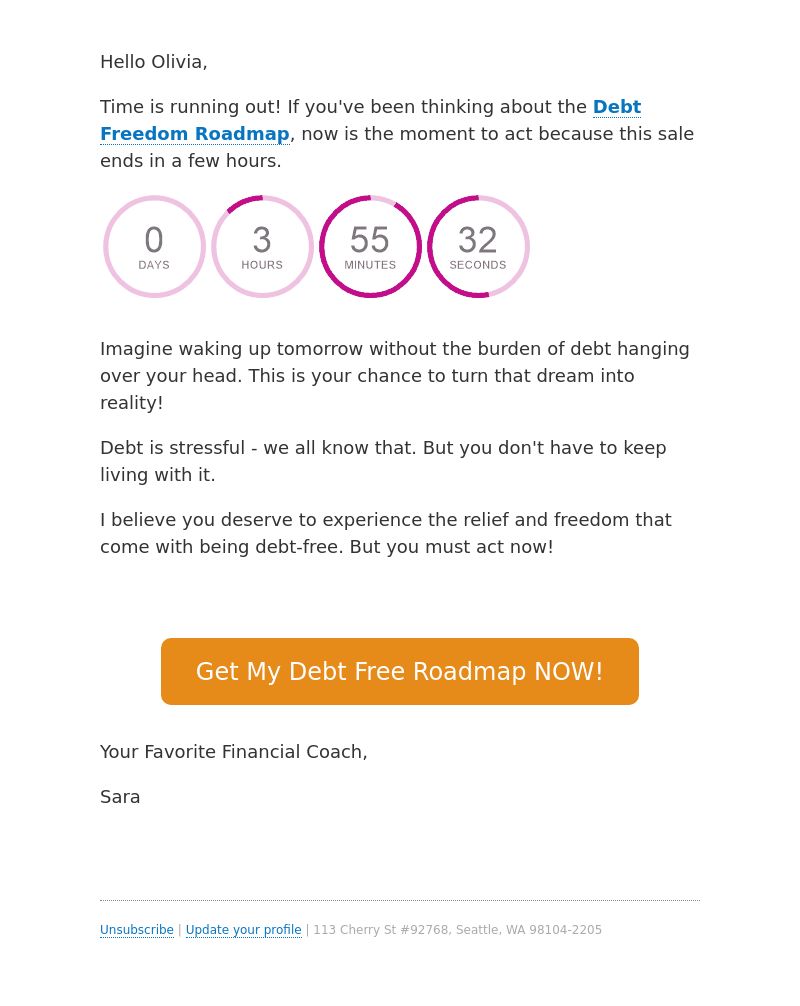This screenshot has height=1006, width=800.
Task: Click the ends in a few hours text
Action: click(191, 160)
